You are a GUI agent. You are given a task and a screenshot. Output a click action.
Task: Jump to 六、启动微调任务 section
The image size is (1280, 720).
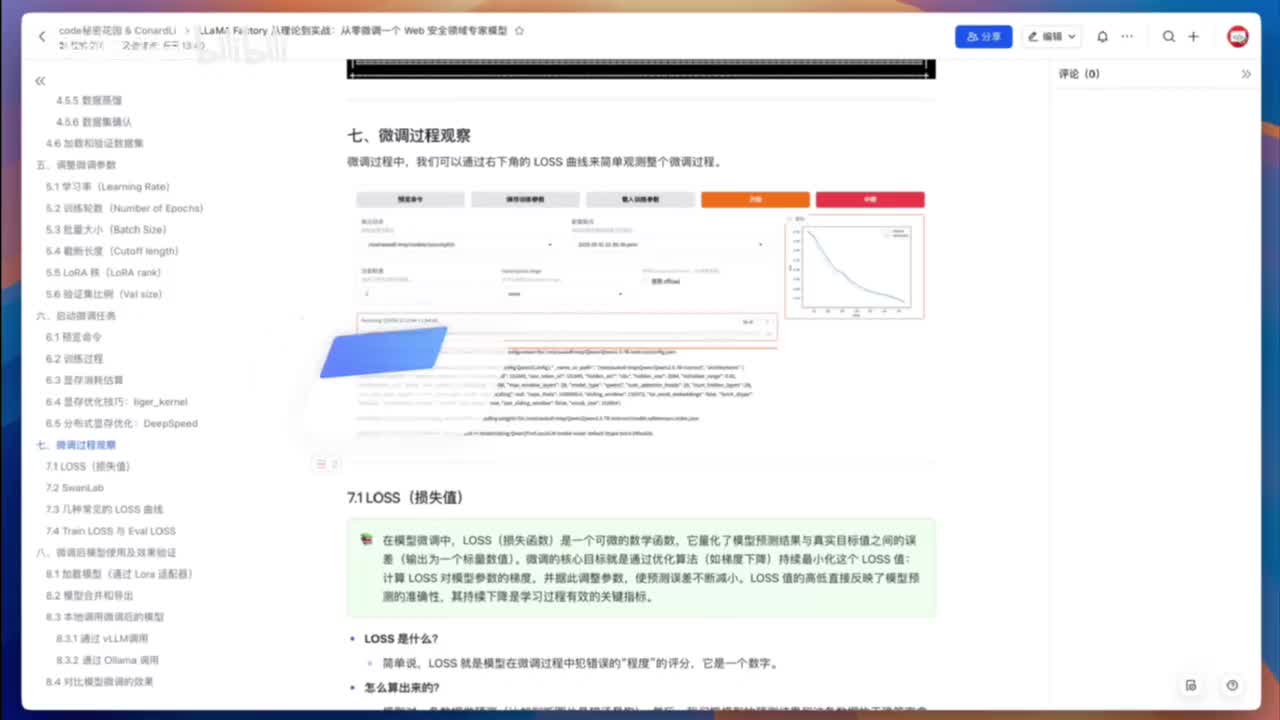coord(76,316)
